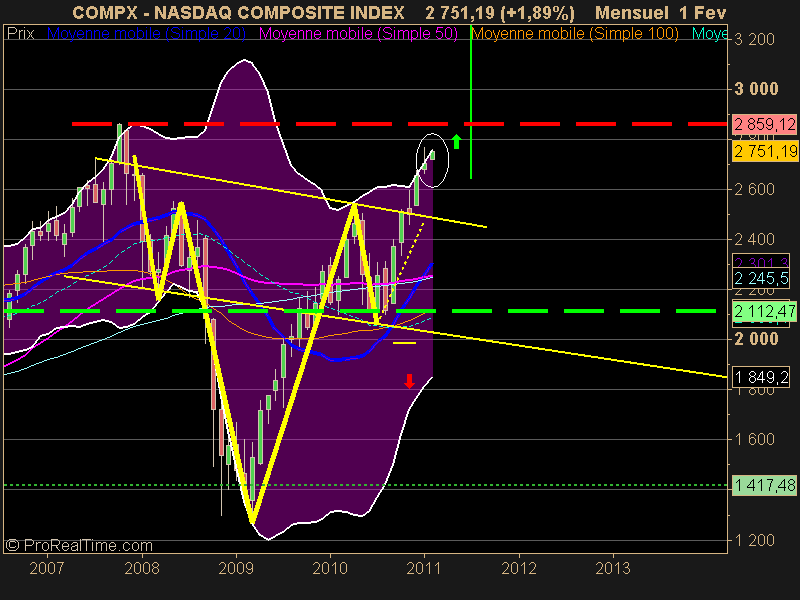Select the 'Mensuel' timeframe label
This screenshot has height=600, width=800.
[x=632, y=12]
